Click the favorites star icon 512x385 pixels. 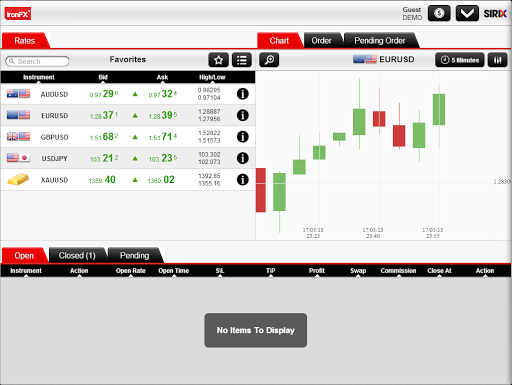tap(218, 60)
